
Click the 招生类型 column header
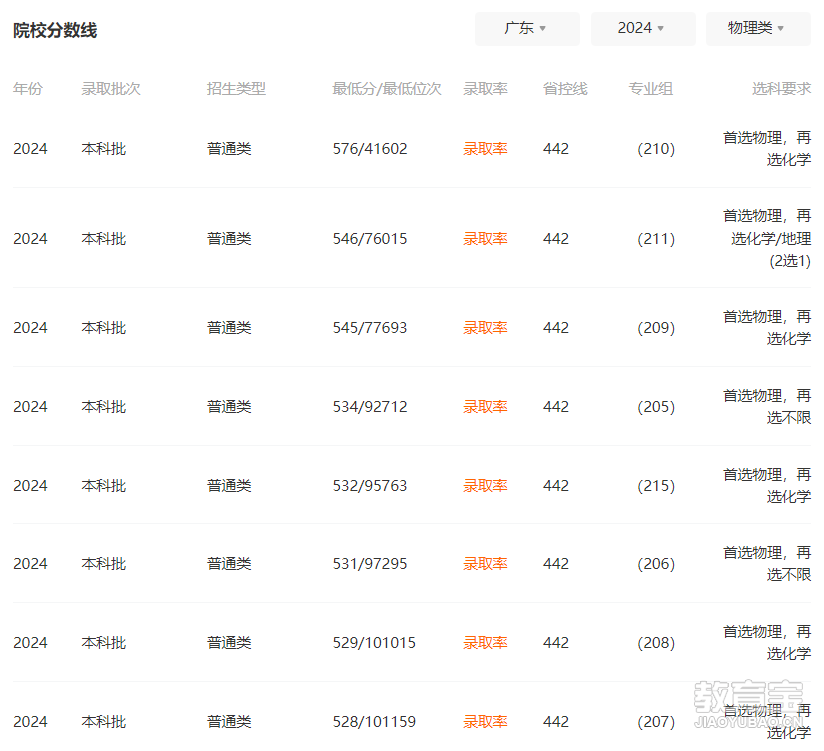coord(236,89)
